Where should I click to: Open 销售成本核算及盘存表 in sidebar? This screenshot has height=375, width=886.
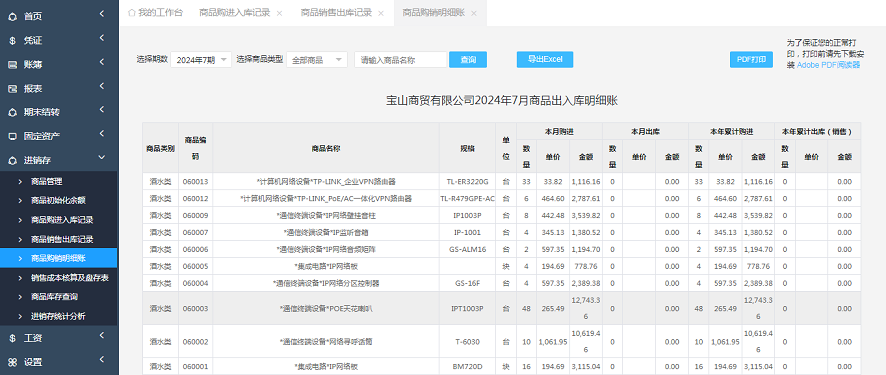[x=70, y=277]
